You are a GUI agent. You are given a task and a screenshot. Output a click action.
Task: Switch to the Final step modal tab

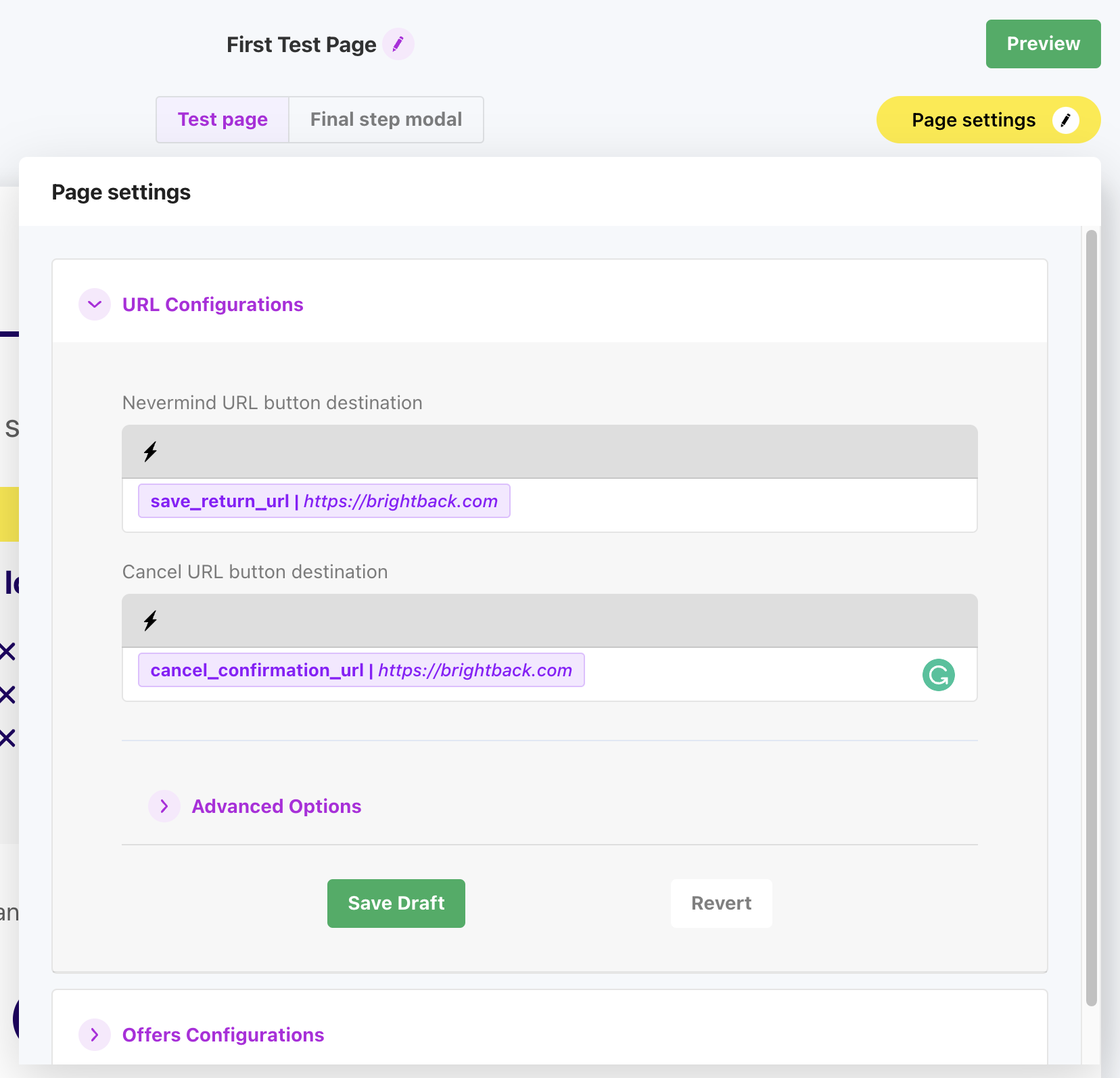coord(386,120)
